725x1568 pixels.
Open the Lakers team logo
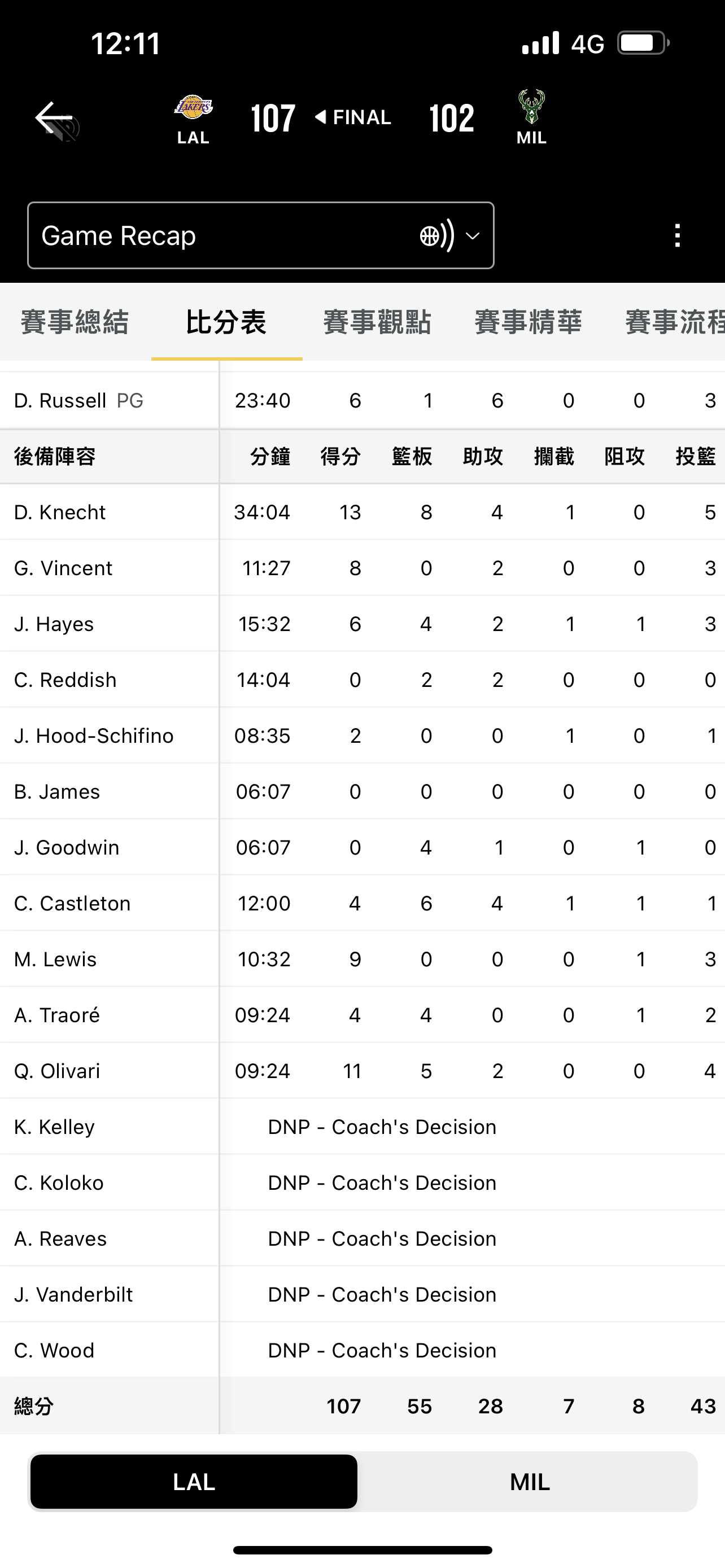click(194, 107)
